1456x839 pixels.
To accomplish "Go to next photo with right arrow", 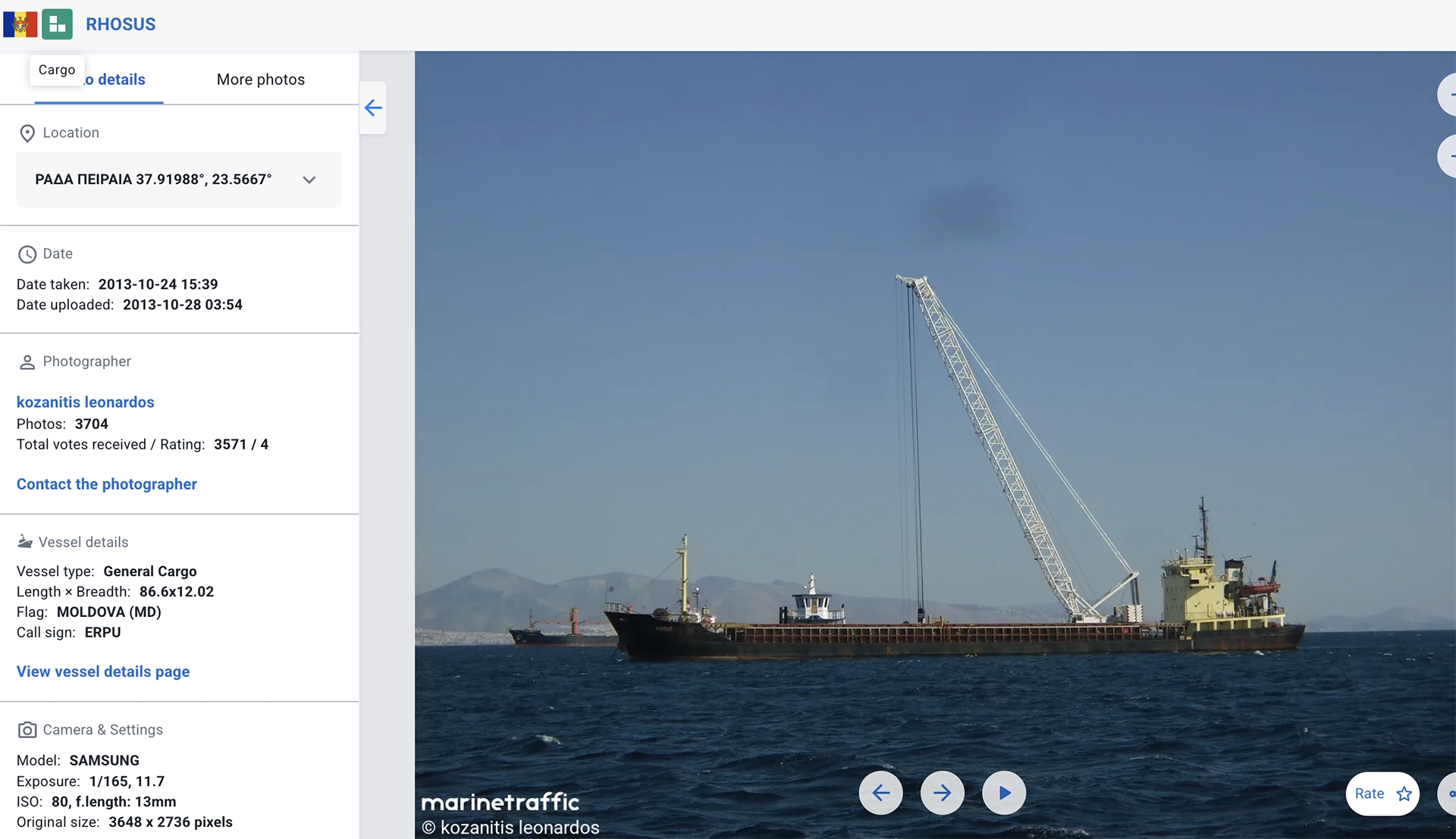I will (942, 793).
